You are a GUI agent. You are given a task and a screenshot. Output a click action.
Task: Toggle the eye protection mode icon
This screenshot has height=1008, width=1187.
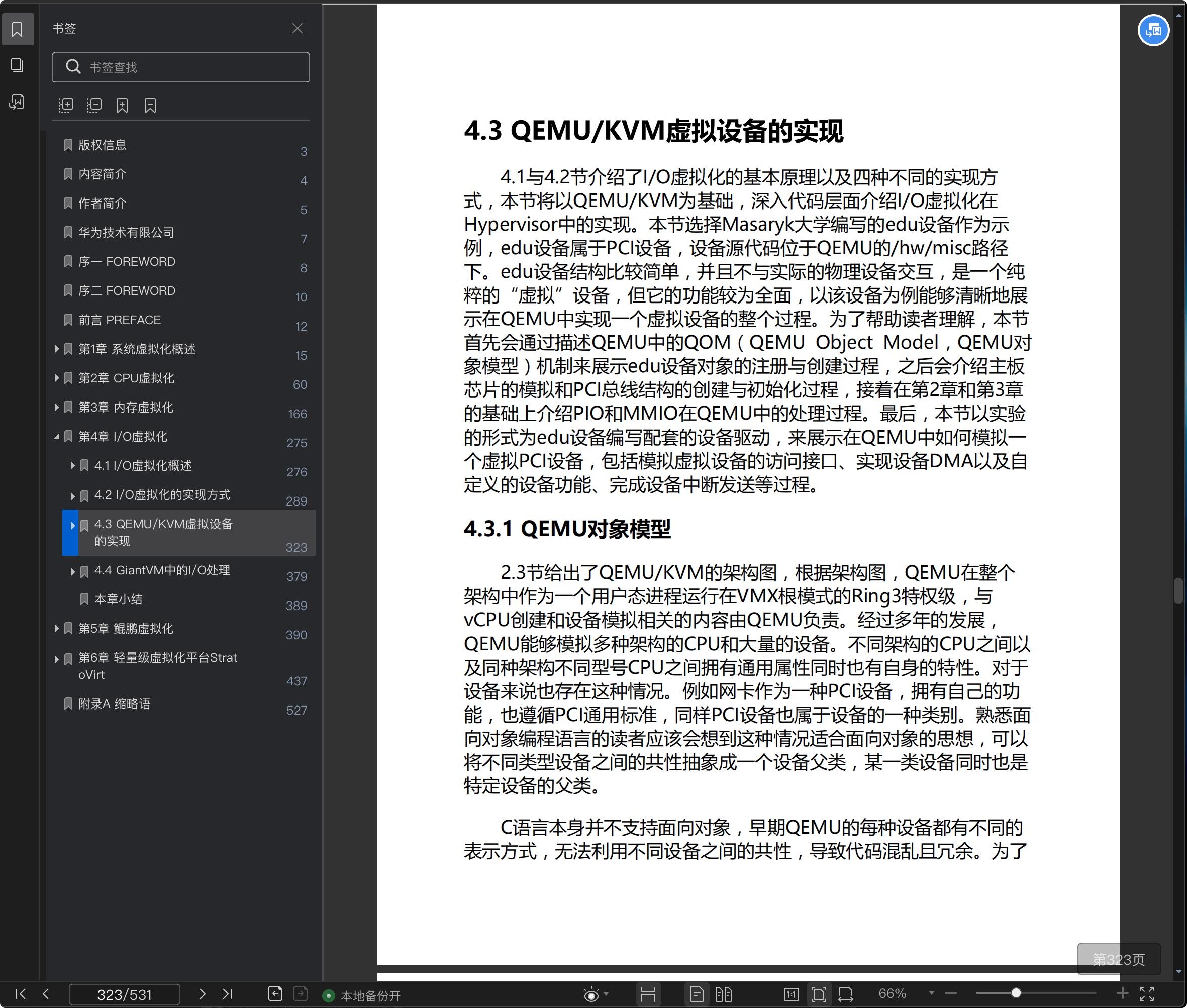pos(591,994)
